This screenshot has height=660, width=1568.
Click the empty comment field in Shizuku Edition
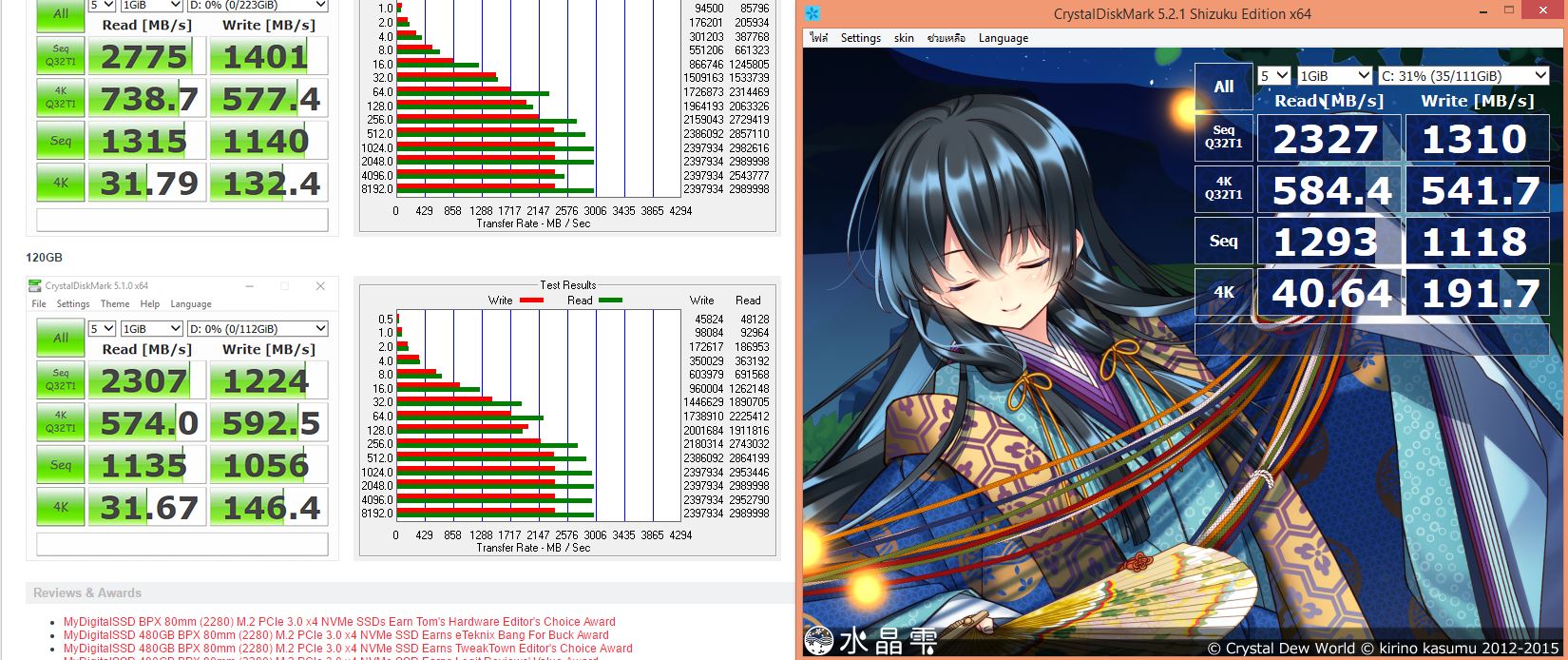(1371, 339)
